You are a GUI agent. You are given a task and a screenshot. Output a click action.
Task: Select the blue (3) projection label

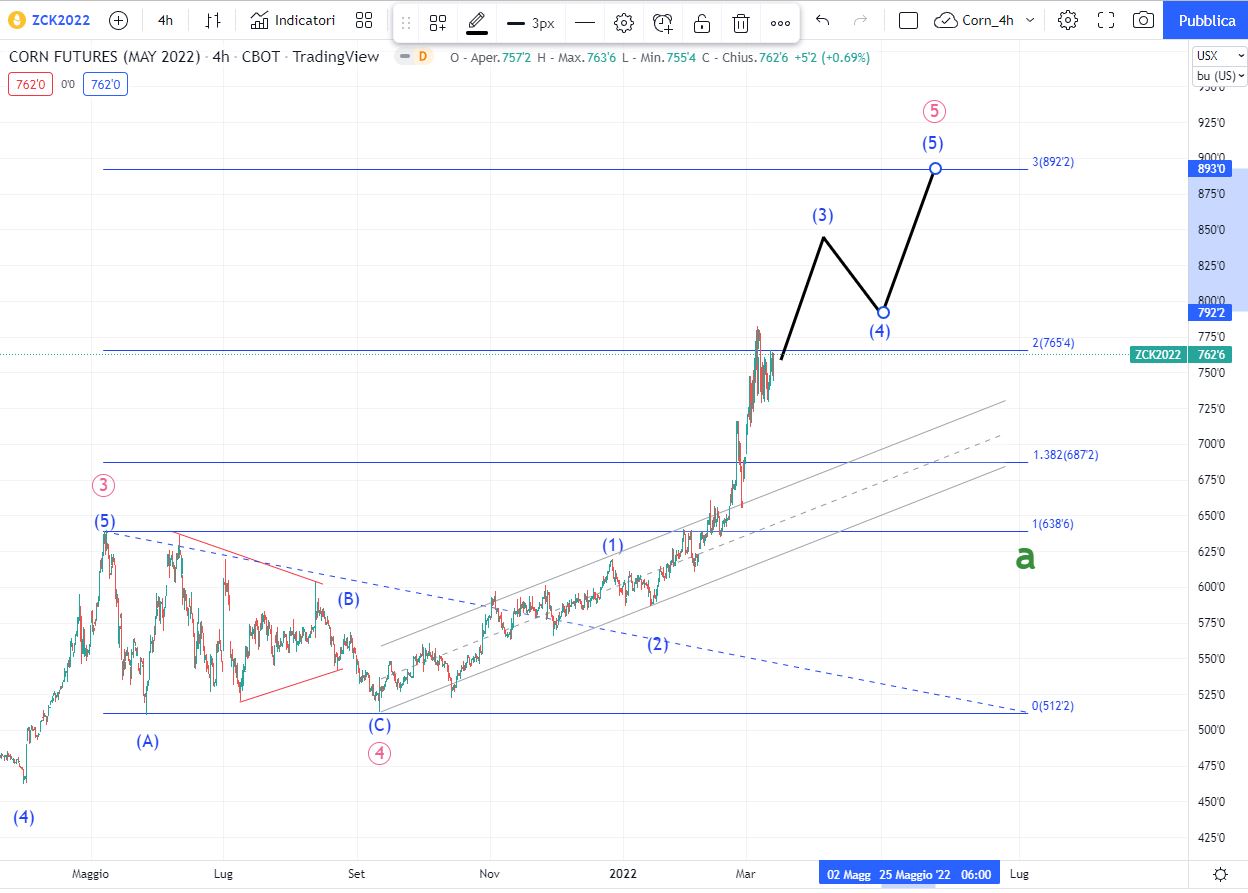(x=822, y=215)
